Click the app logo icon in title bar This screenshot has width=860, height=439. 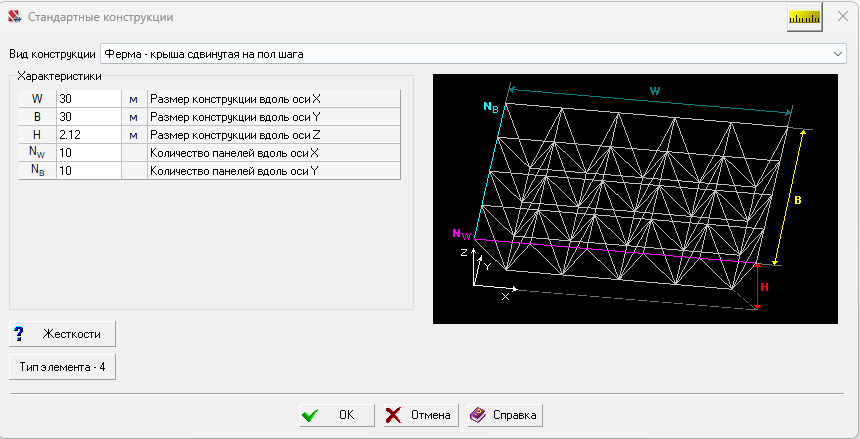tap(15, 17)
